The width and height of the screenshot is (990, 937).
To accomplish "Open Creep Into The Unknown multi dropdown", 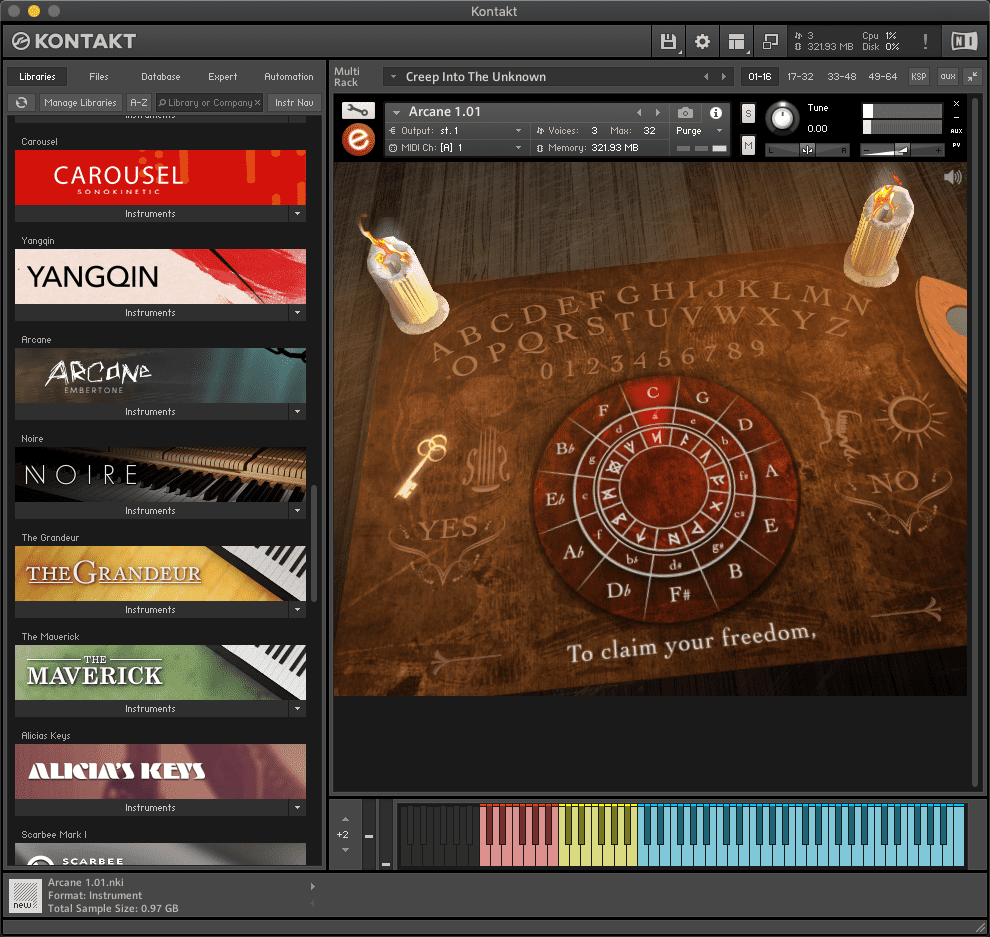I will click(x=393, y=77).
